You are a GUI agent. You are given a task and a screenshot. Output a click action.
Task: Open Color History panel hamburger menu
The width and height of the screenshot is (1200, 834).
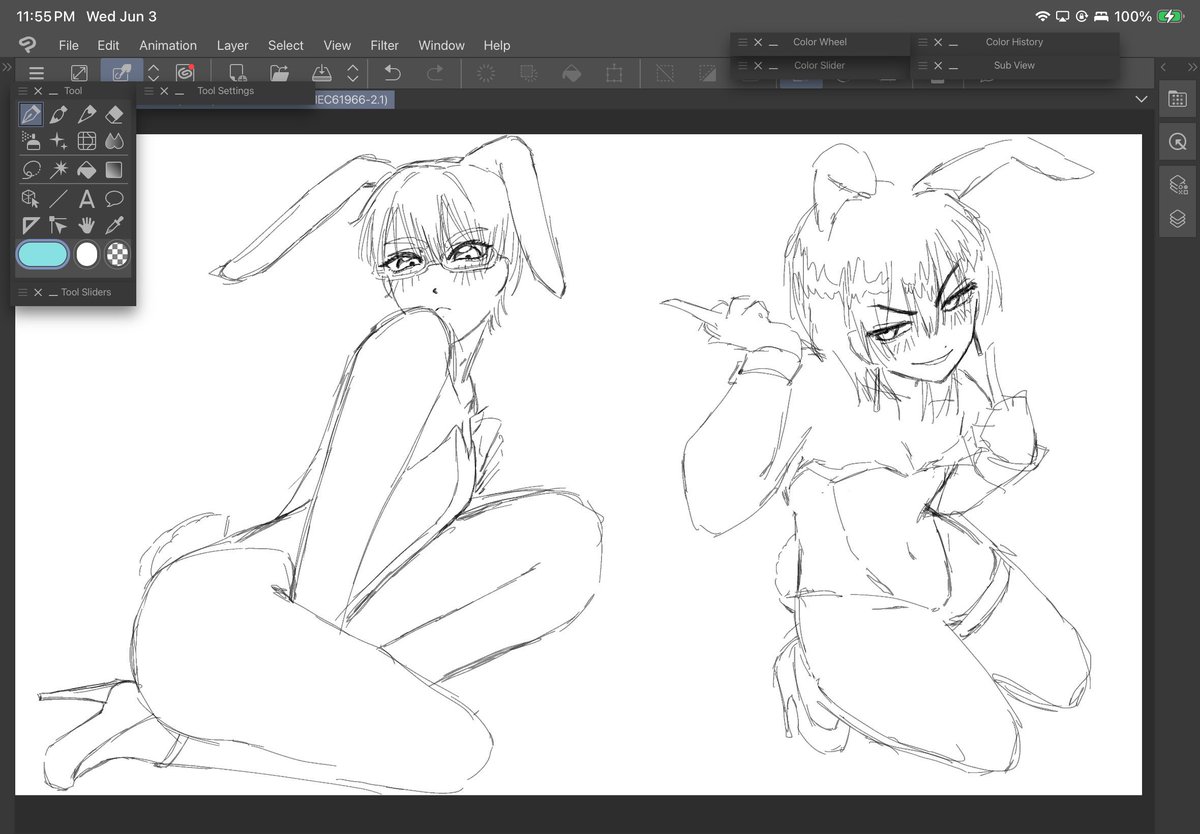921,42
